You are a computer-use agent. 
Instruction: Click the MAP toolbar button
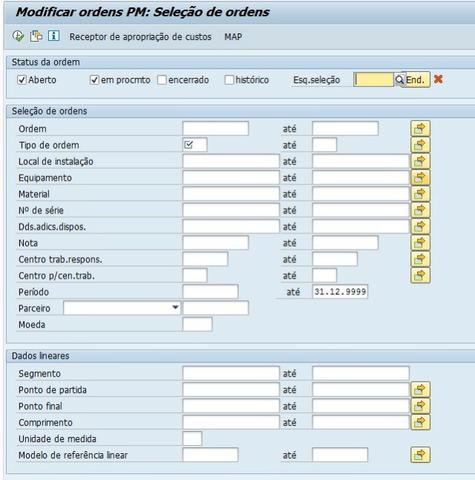[233, 36]
